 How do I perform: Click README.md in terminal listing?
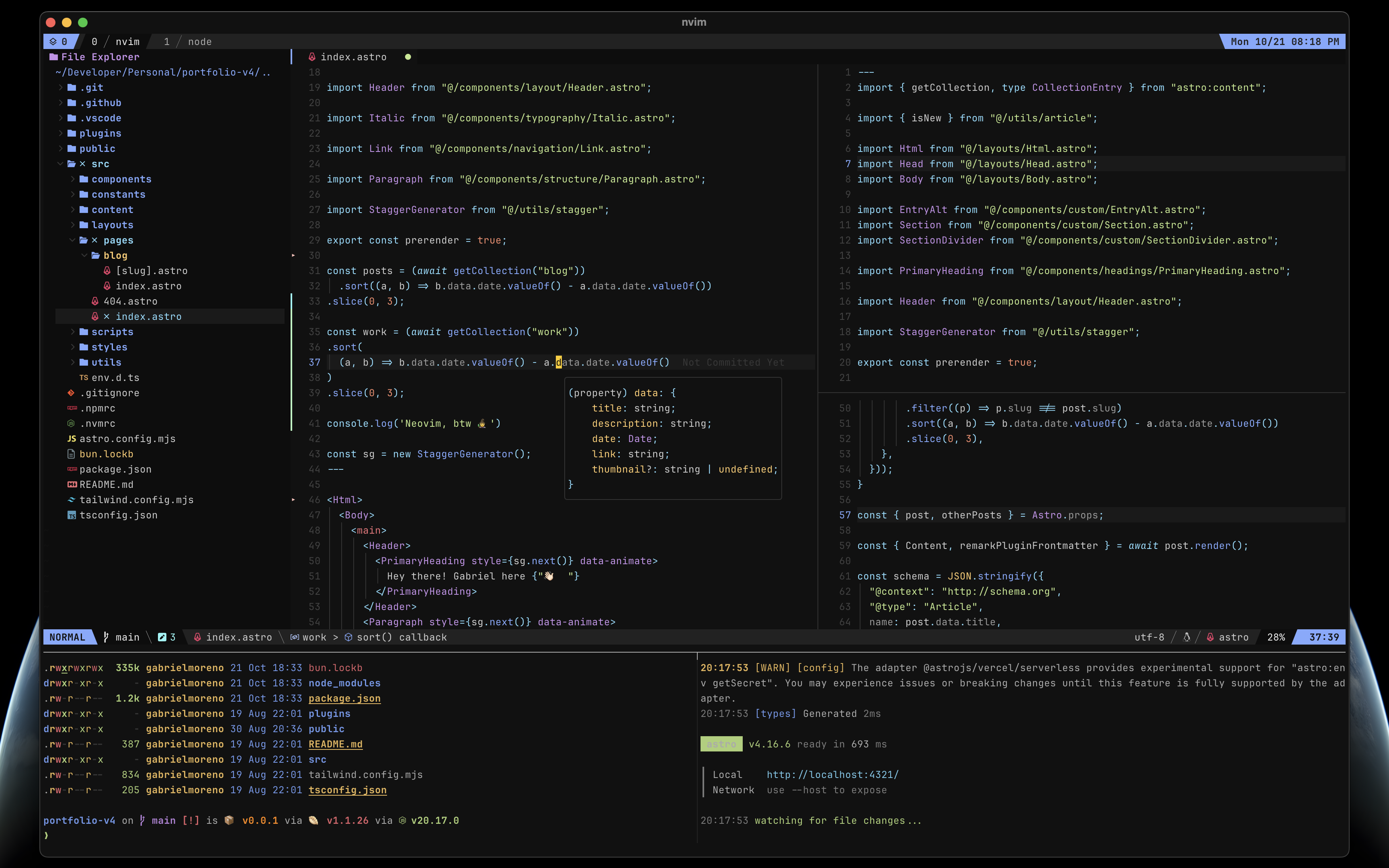[x=335, y=744]
